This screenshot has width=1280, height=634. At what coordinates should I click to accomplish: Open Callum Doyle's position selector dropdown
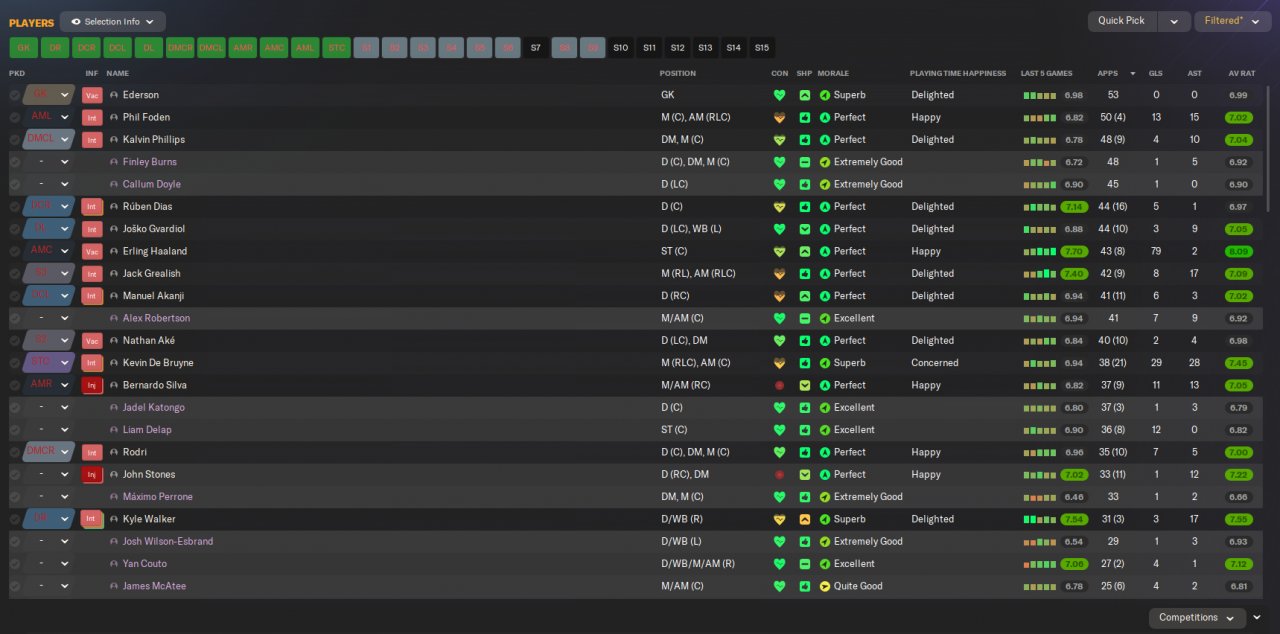click(65, 184)
